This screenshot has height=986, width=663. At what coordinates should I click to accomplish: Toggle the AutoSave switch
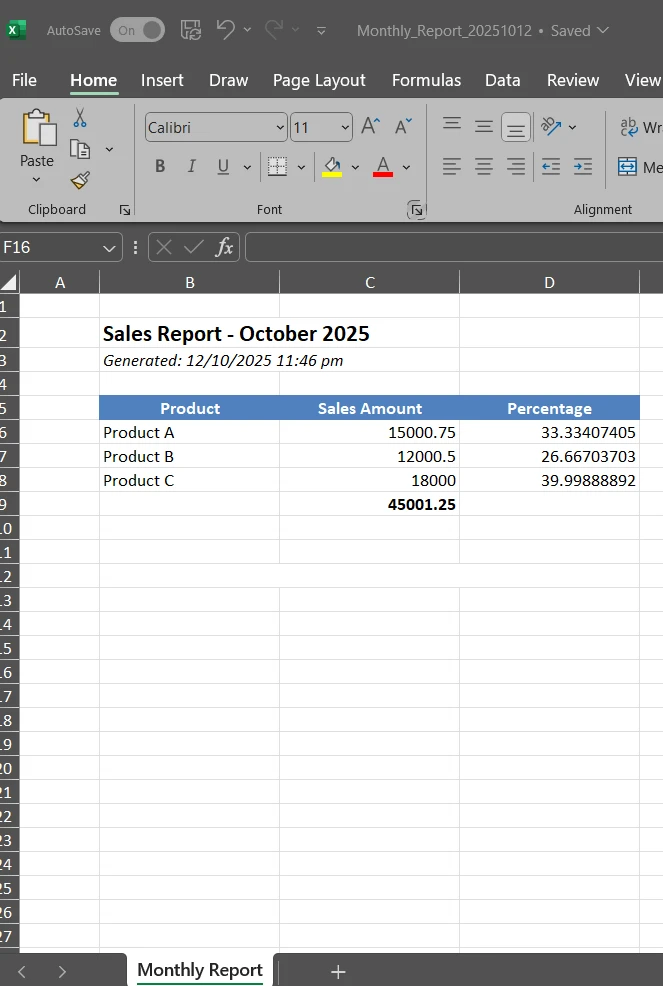[x=137, y=30]
